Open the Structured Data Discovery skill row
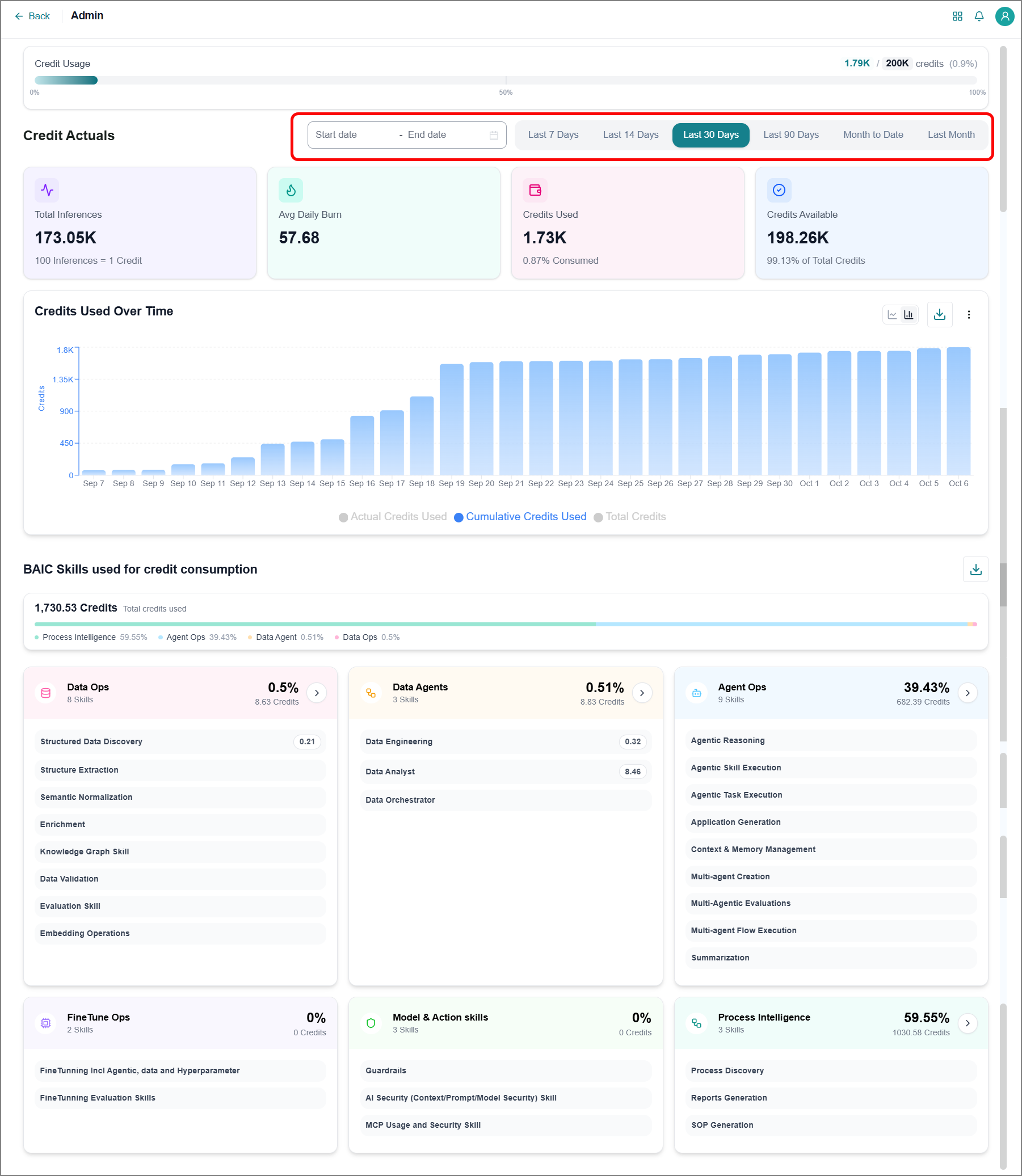This screenshot has height=1176, width=1022. [x=180, y=741]
